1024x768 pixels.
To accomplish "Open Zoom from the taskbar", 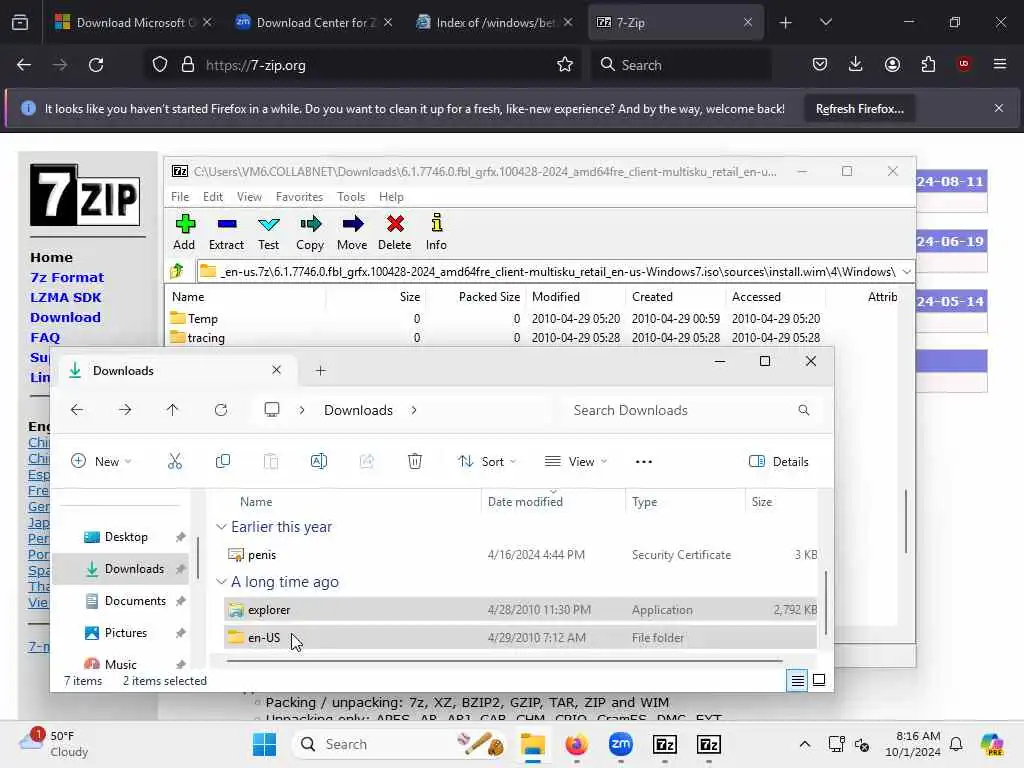I will point(620,744).
